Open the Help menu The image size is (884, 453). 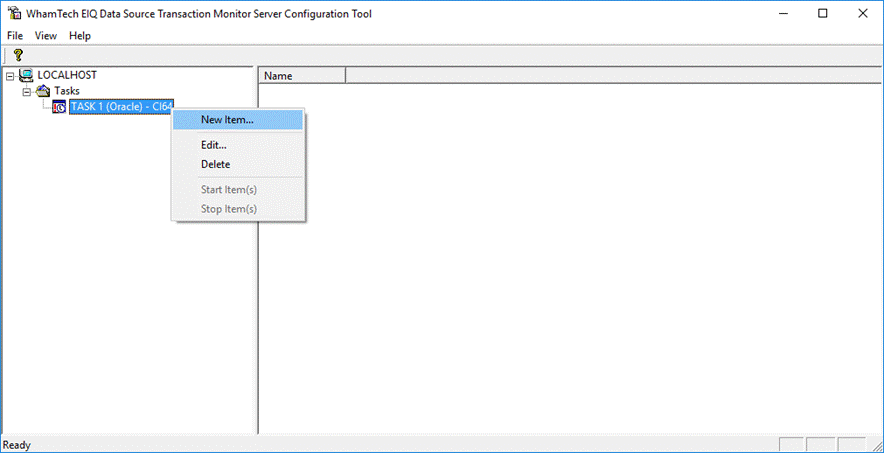click(x=80, y=35)
